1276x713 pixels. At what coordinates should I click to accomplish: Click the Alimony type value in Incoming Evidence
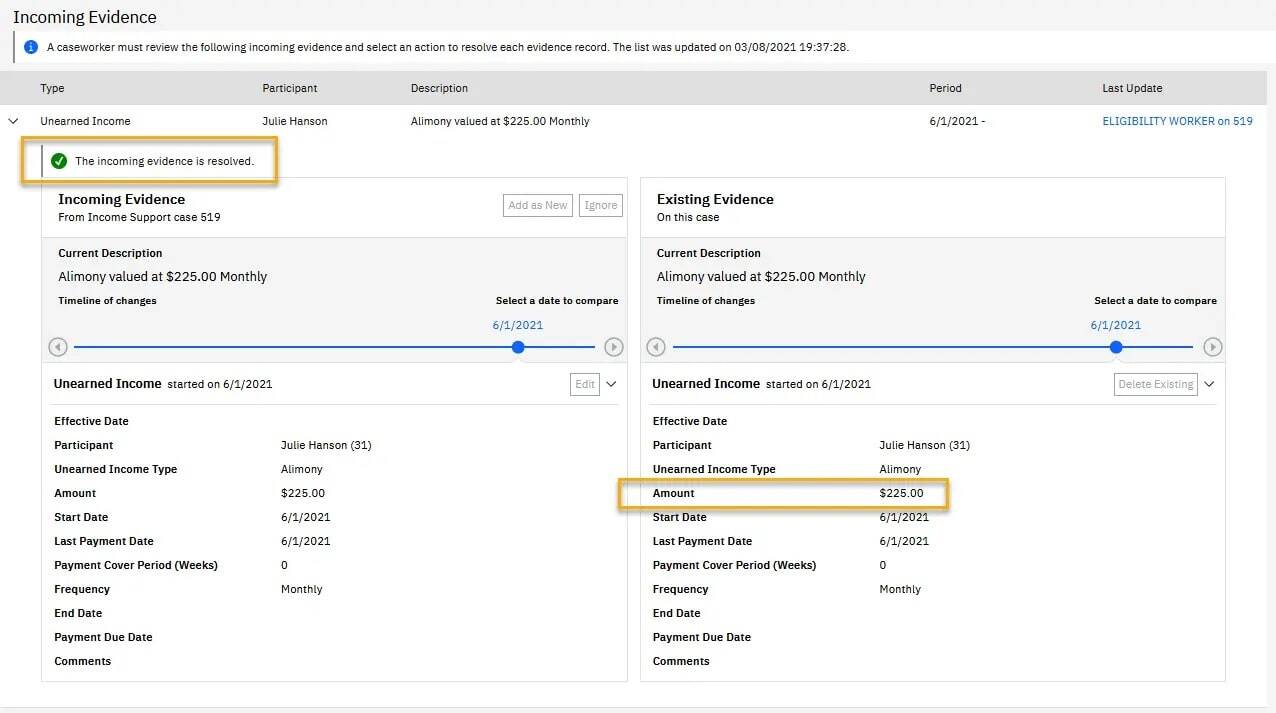302,469
